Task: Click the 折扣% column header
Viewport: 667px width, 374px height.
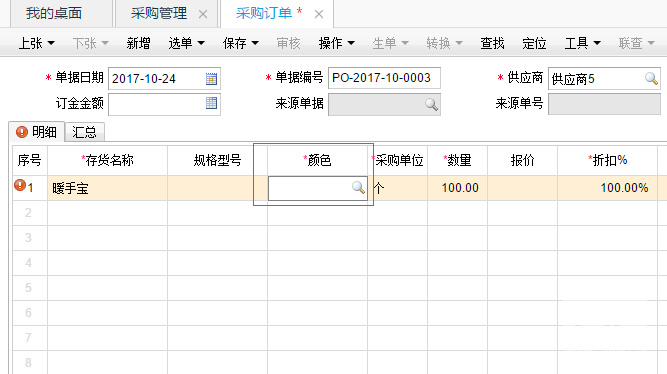Action: tap(607, 160)
